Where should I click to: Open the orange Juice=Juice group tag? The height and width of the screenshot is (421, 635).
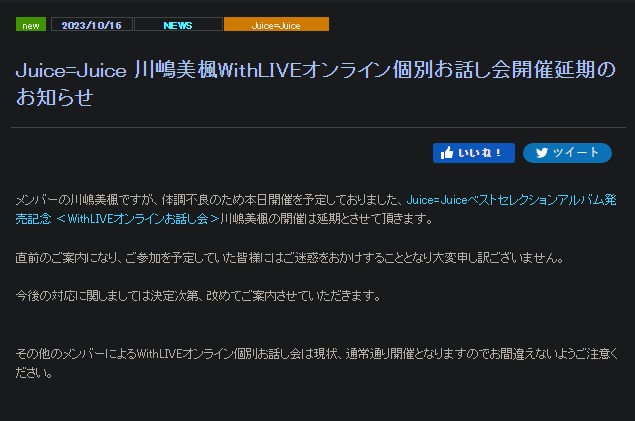coord(276,24)
